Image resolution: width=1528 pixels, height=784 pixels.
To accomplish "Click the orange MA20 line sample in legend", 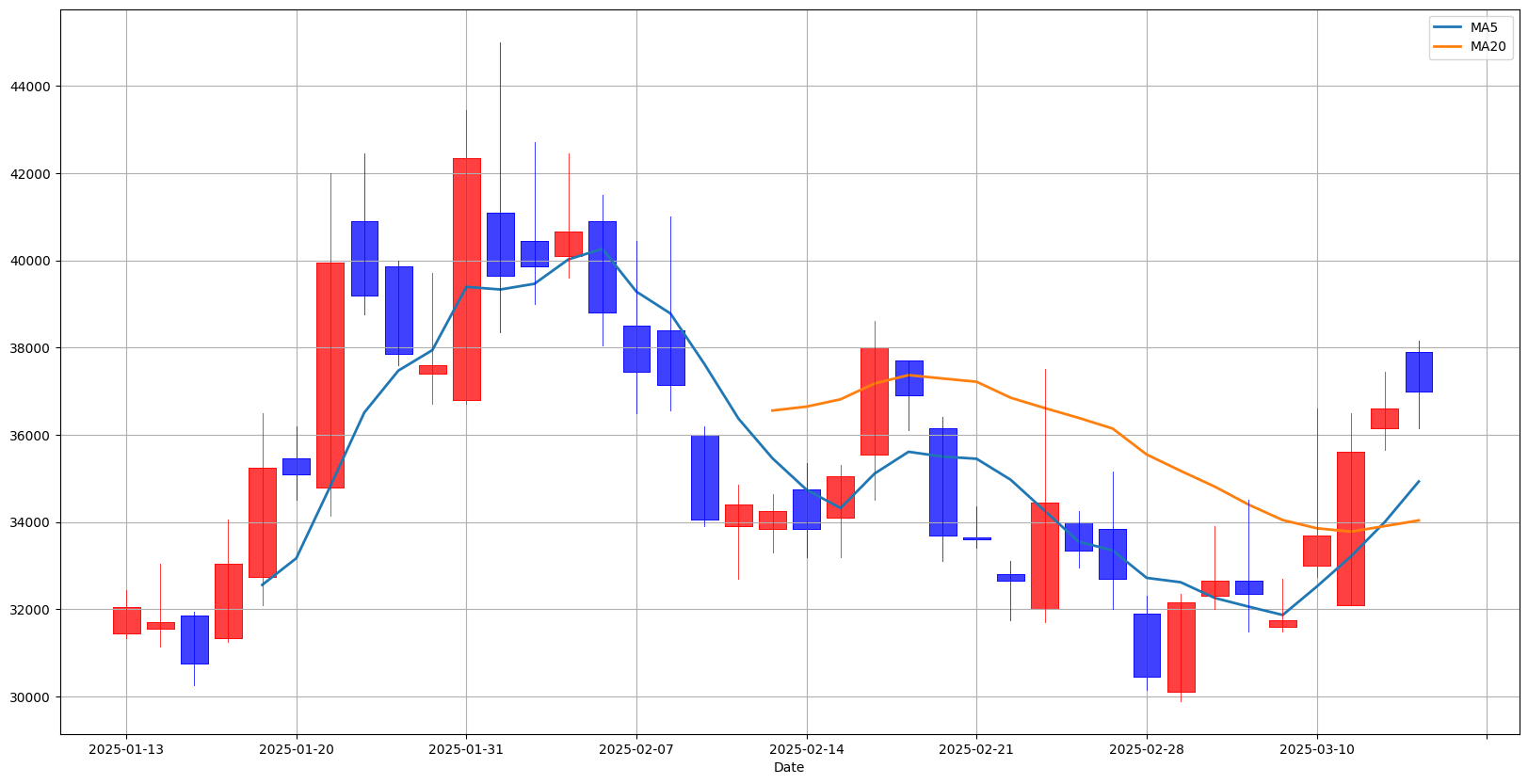I will 1448,46.
